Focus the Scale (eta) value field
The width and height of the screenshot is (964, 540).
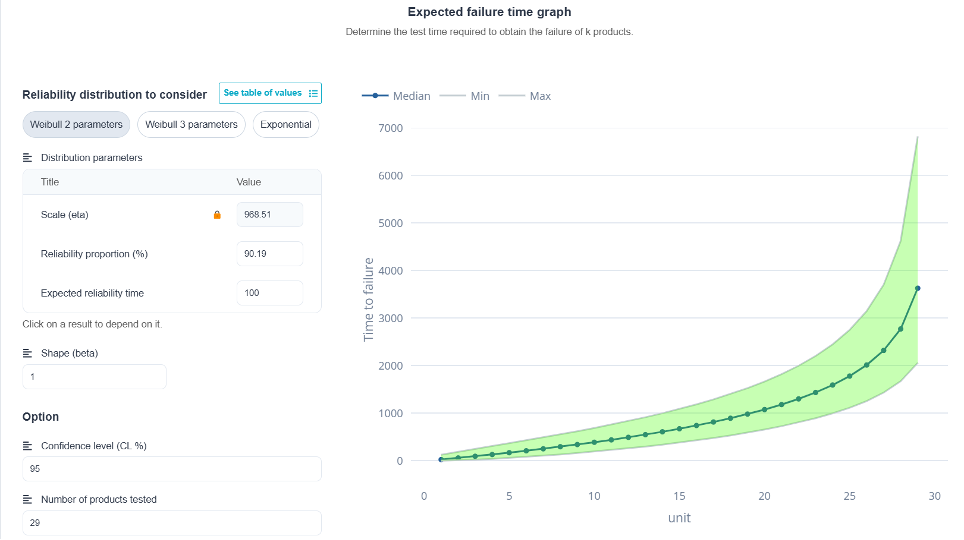(x=269, y=215)
